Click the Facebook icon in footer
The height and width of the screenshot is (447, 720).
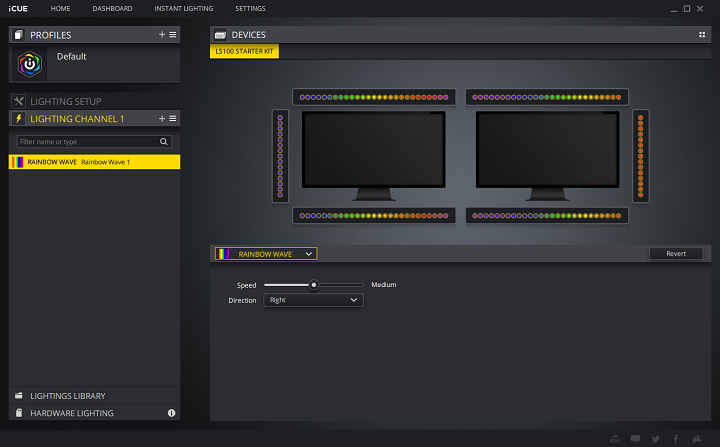(676, 439)
